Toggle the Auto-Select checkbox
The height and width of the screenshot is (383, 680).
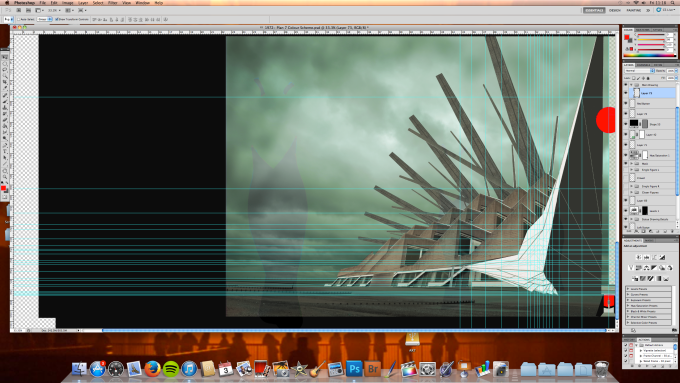coord(19,20)
